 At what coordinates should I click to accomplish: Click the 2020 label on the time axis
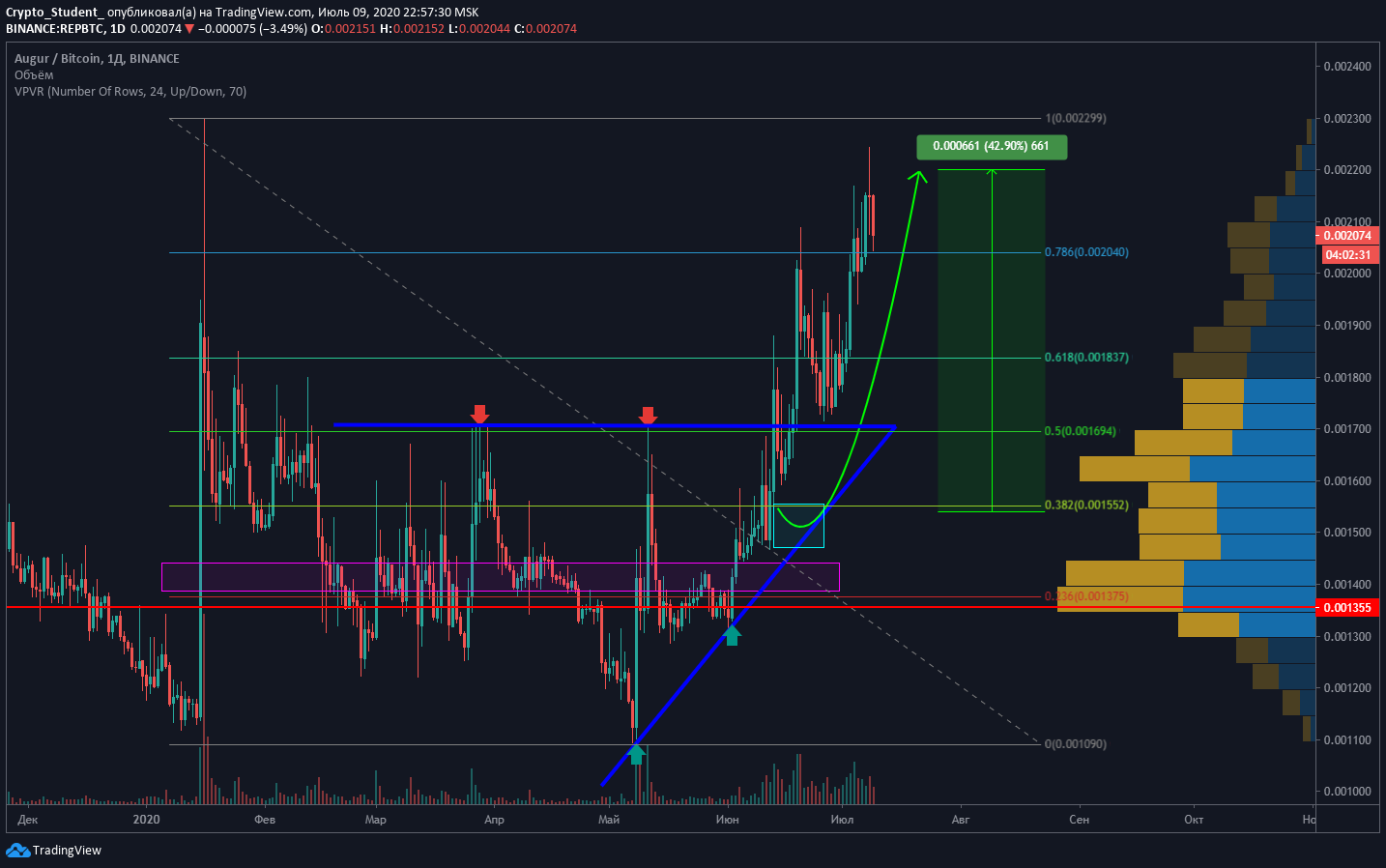[x=146, y=820]
